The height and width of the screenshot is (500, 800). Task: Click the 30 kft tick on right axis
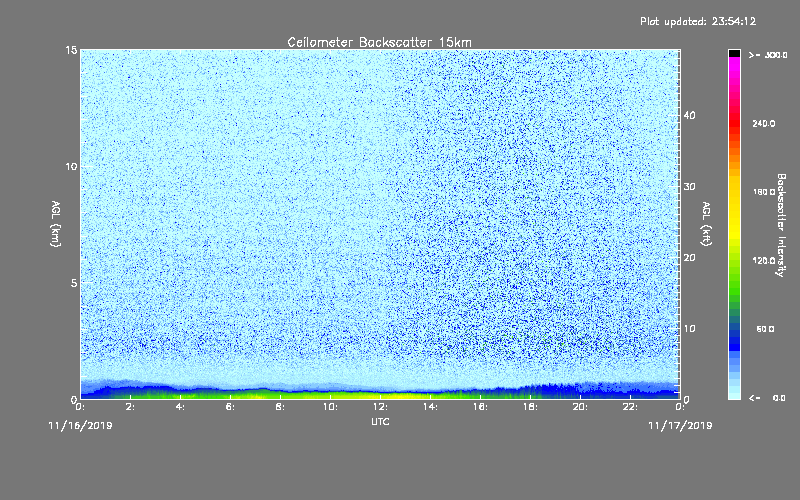[x=689, y=187]
